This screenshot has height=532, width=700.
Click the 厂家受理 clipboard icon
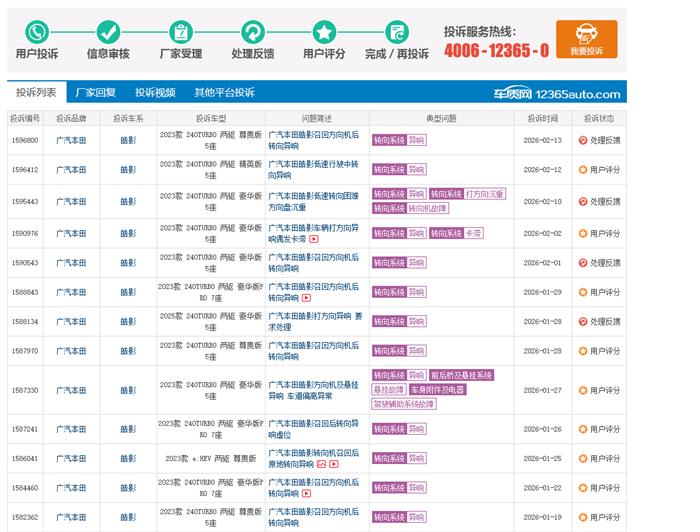coord(181,32)
